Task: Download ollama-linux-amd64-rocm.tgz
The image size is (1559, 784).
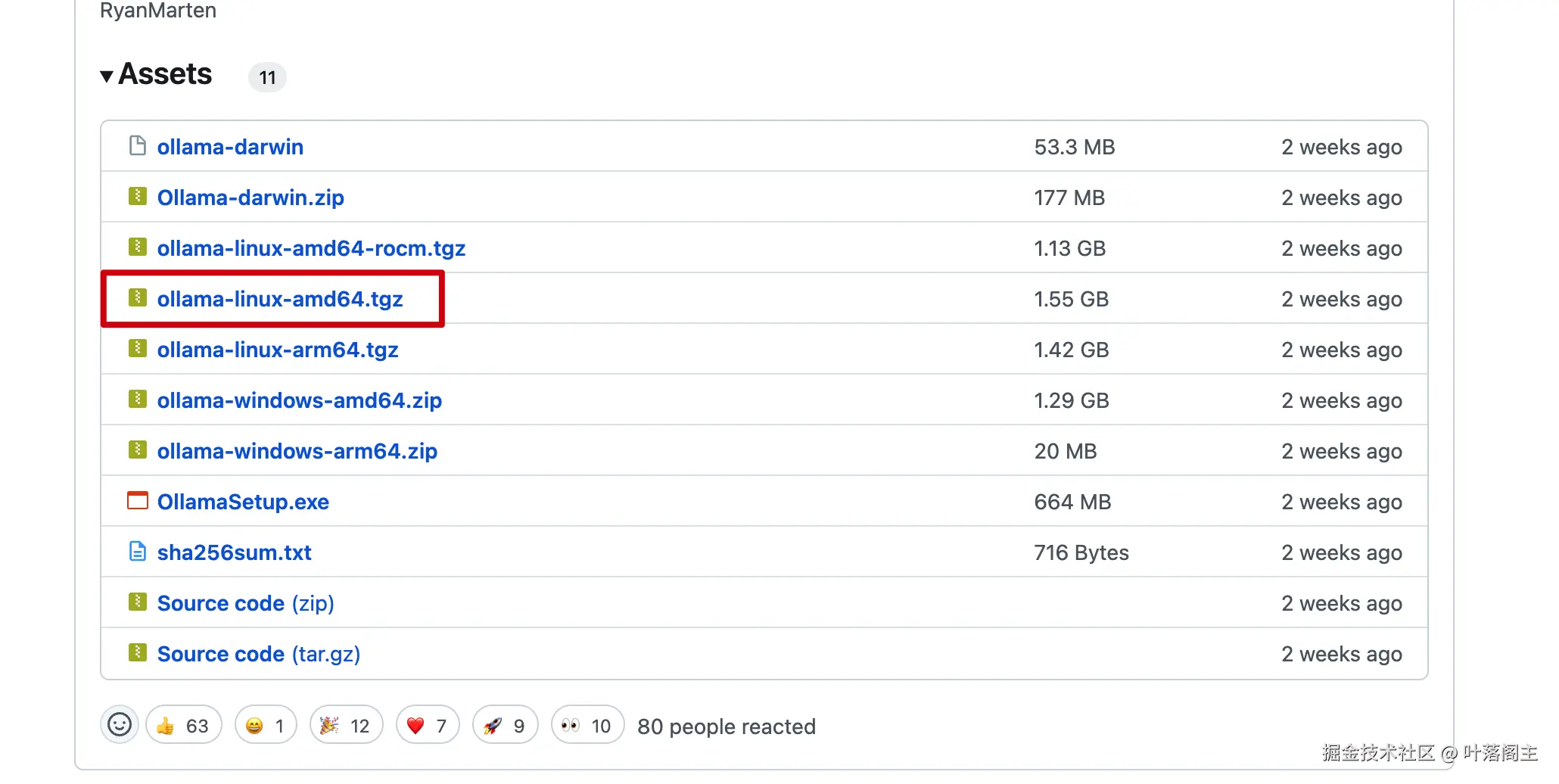Action: [x=311, y=248]
